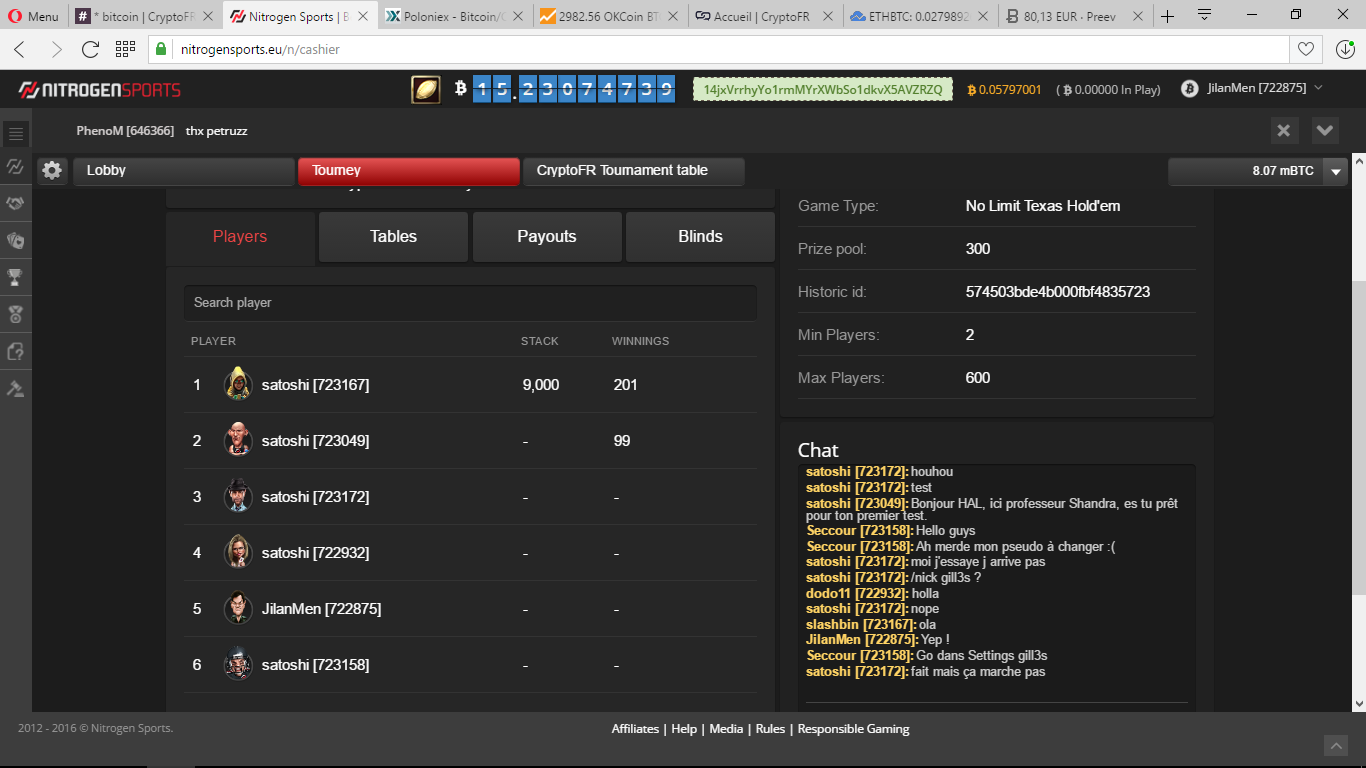Switch to the Accueil CryptoFR browser tab
Screen dimensions: 1366x768
coord(763,16)
